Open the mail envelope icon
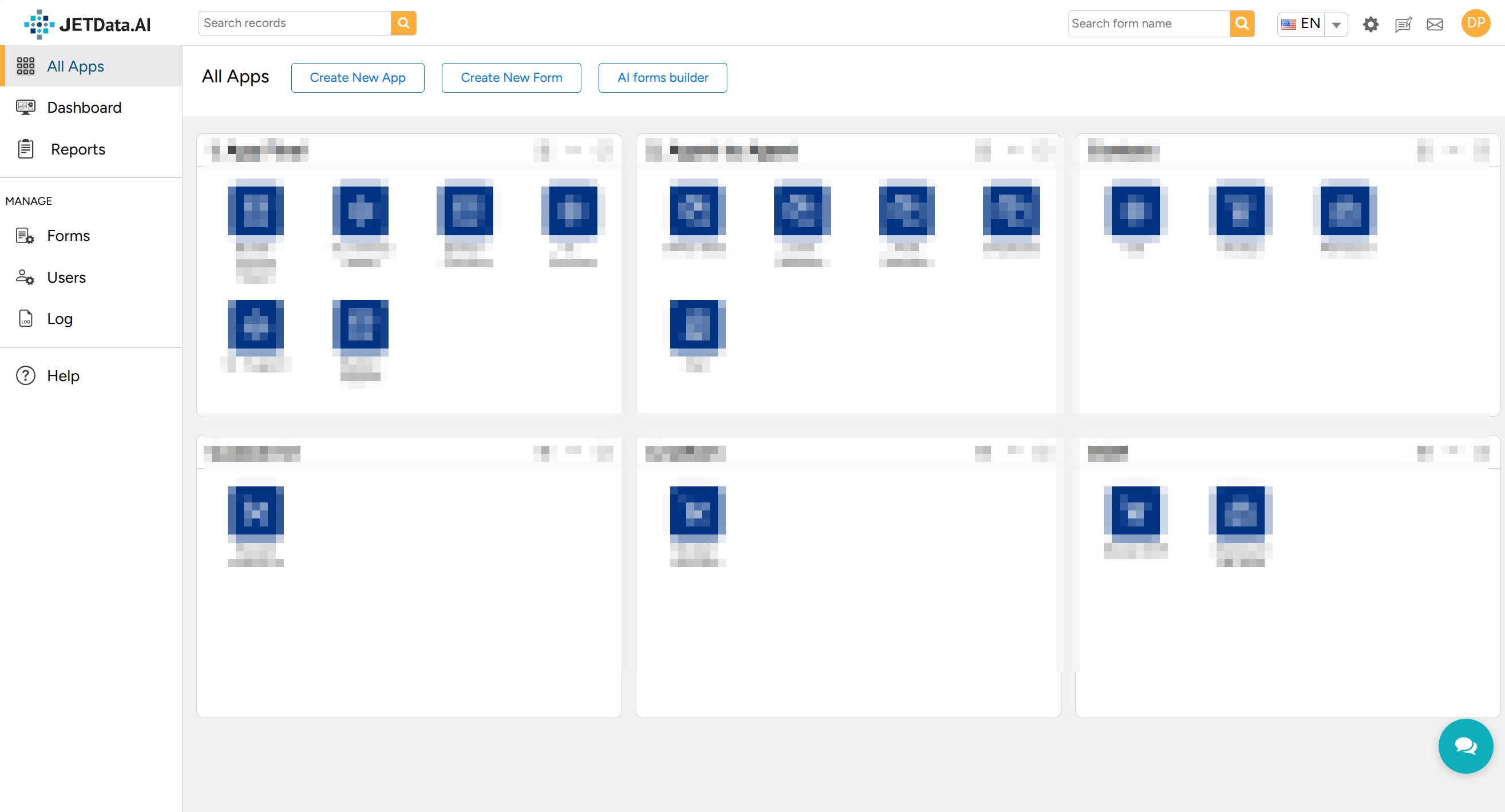The width and height of the screenshot is (1505, 812). pyautogui.click(x=1436, y=25)
